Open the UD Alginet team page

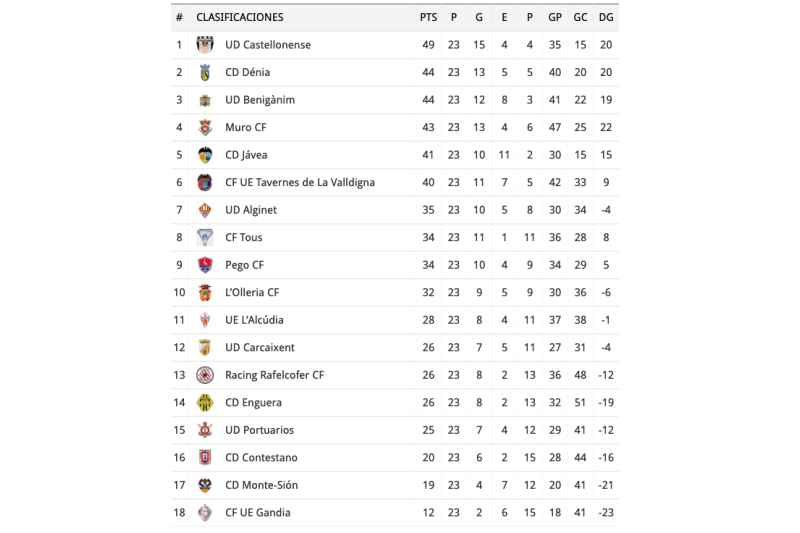coord(251,210)
